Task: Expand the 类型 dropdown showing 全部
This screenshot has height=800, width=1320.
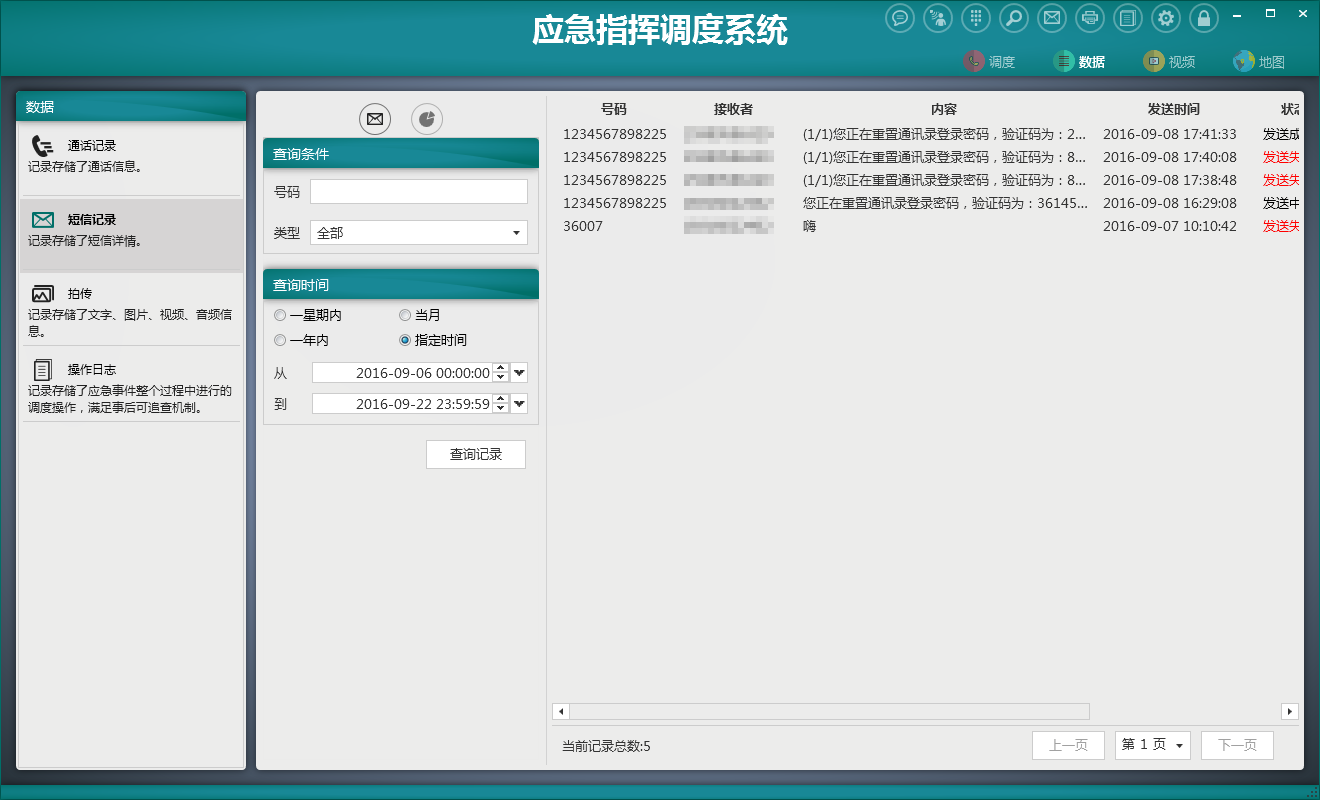Action: click(516, 233)
